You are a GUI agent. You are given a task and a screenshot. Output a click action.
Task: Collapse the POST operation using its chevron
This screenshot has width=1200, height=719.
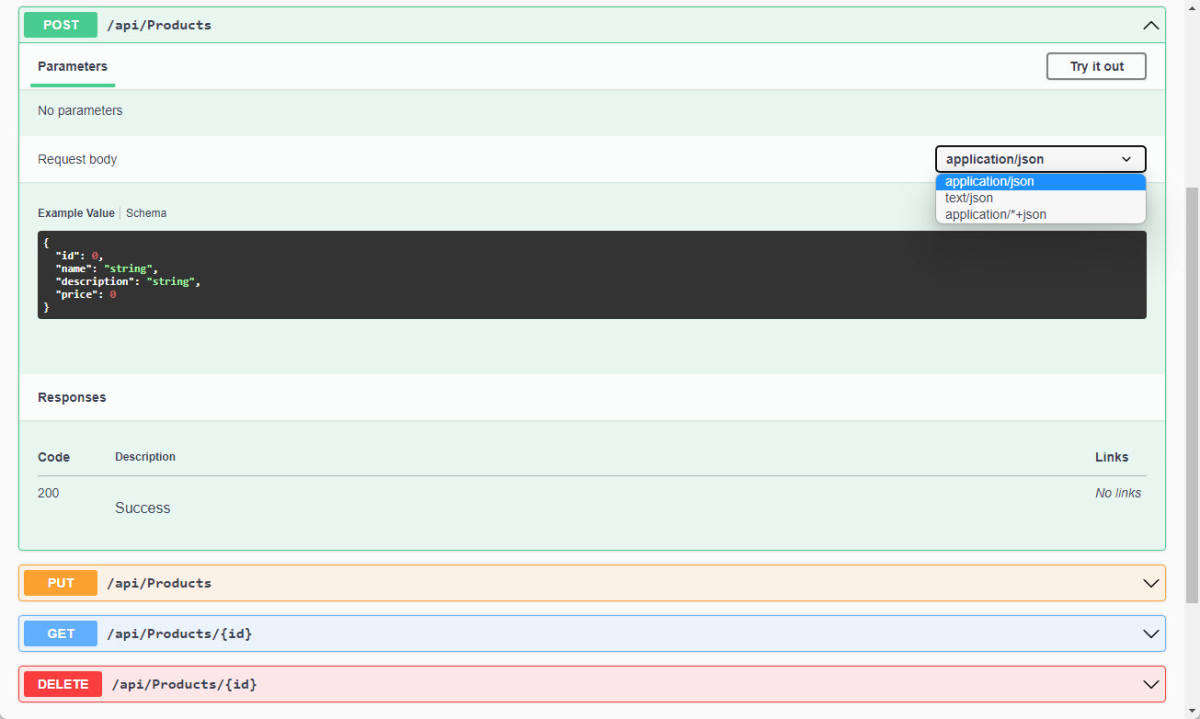tap(1149, 25)
